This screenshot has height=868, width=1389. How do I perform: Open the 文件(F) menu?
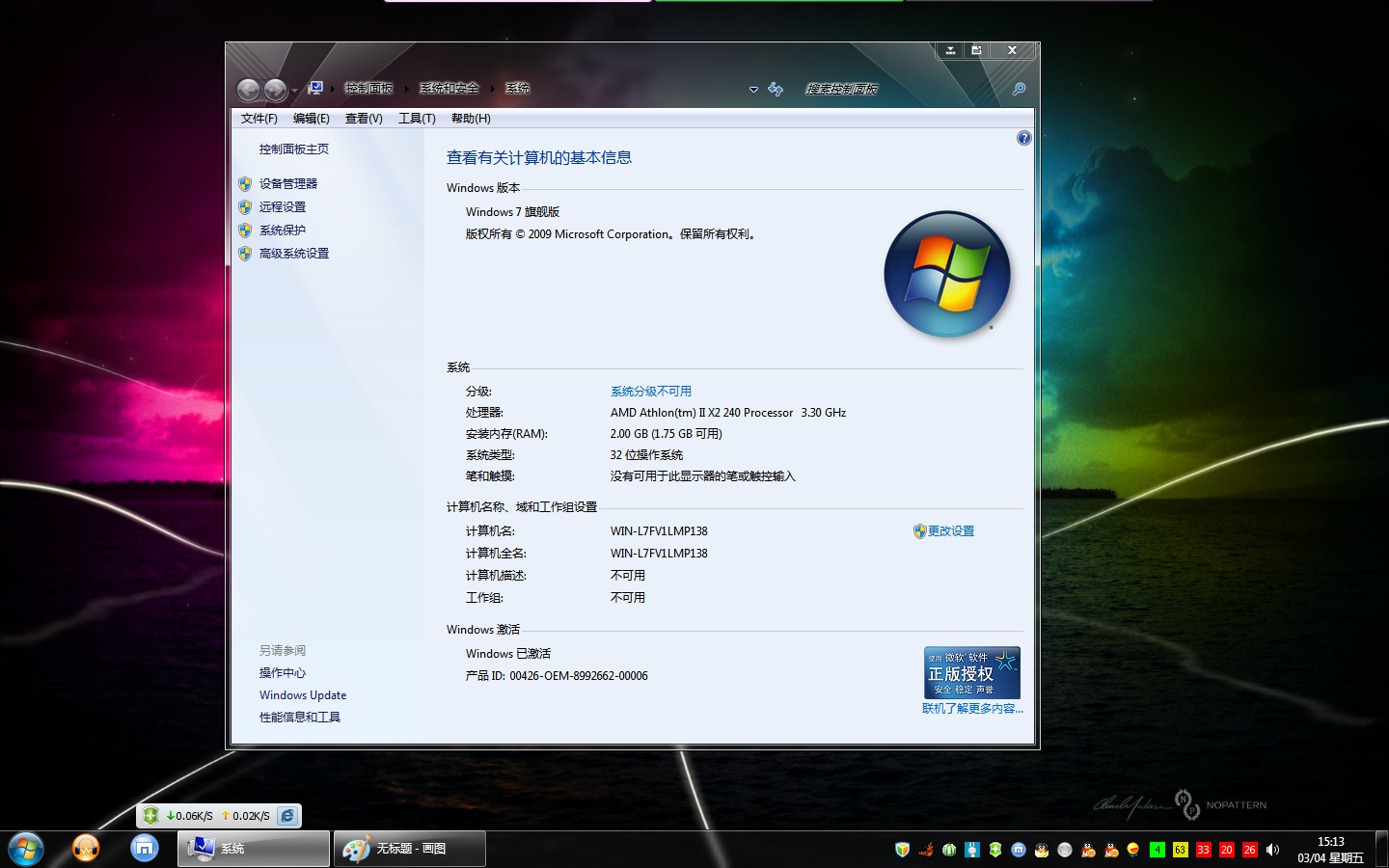(259, 119)
